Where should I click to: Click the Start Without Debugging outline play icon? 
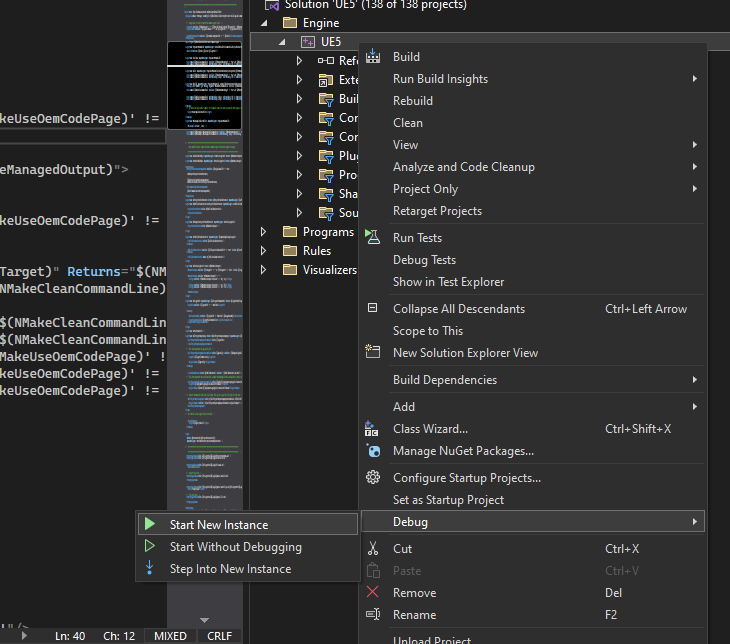pyautogui.click(x=149, y=546)
